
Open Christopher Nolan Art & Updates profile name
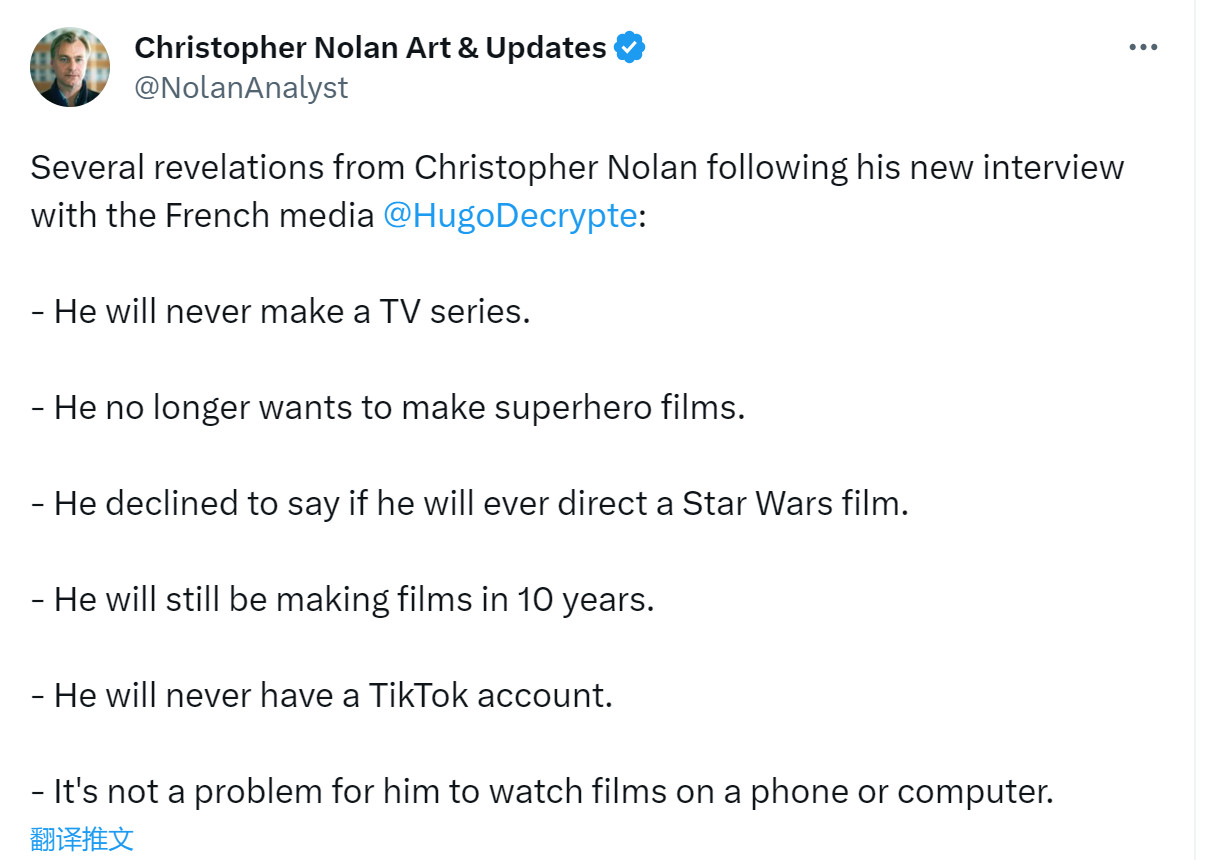coord(370,47)
